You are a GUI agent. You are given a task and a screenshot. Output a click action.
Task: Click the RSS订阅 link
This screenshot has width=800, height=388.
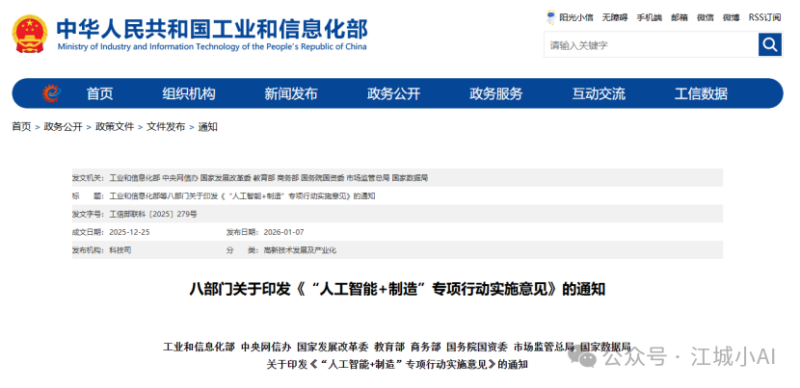tap(765, 17)
